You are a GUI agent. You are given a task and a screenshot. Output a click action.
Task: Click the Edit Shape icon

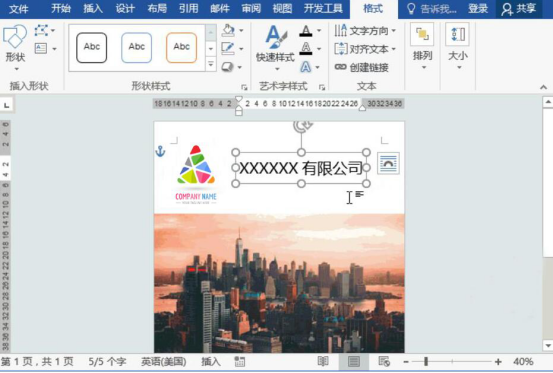point(42,30)
